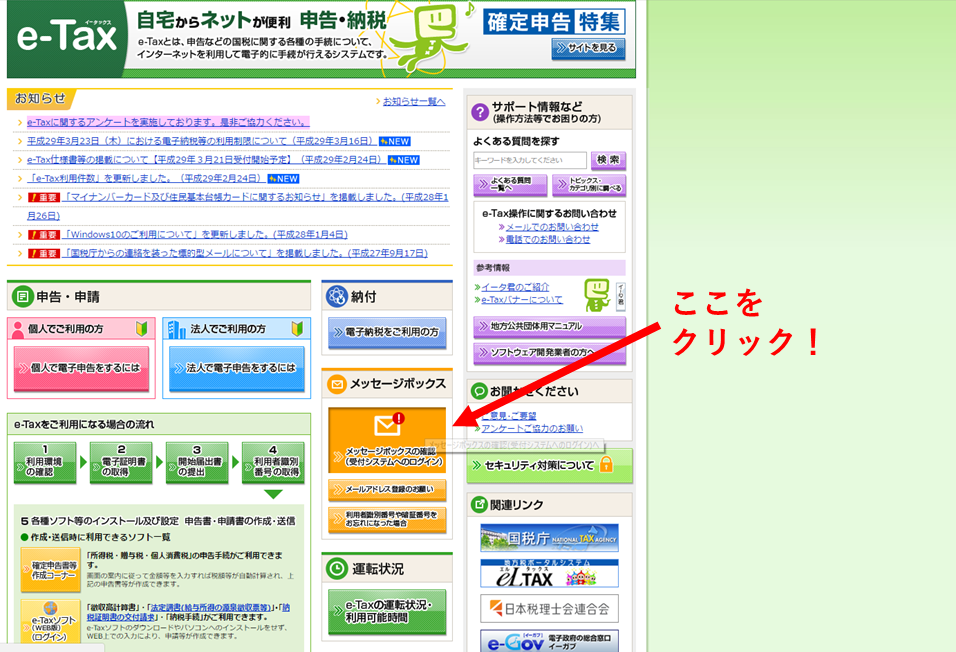Click the e-Gov 電子政府の総合窓口 banner
The image size is (956, 652).
(549, 641)
